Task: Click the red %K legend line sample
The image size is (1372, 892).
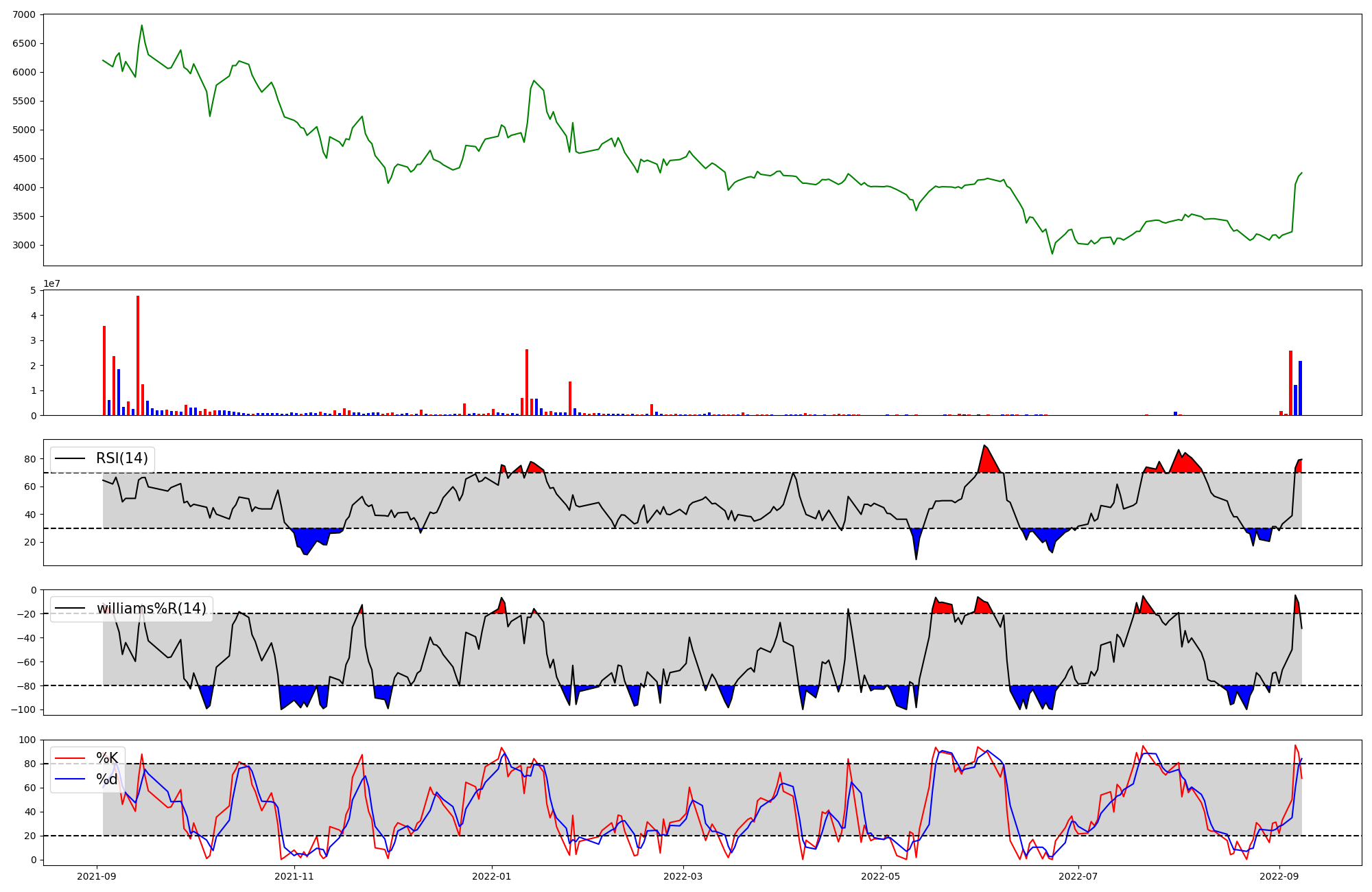Action: click(70, 758)
